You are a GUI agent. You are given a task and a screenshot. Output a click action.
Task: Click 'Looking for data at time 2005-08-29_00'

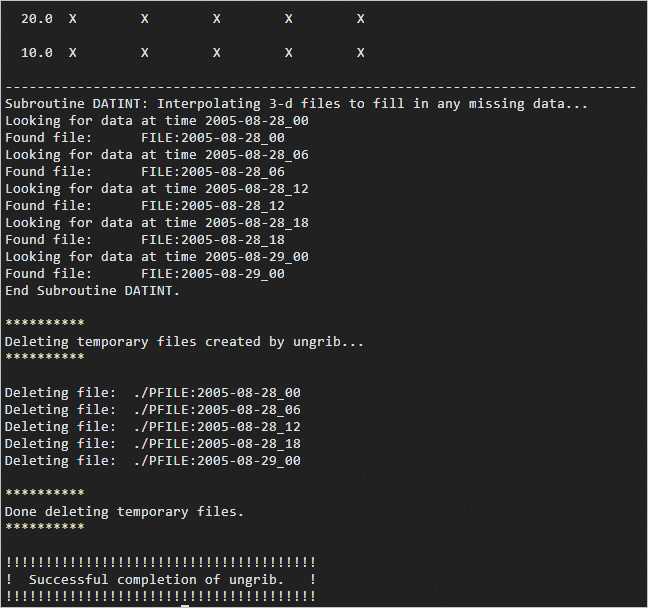(x=156, y=257)
